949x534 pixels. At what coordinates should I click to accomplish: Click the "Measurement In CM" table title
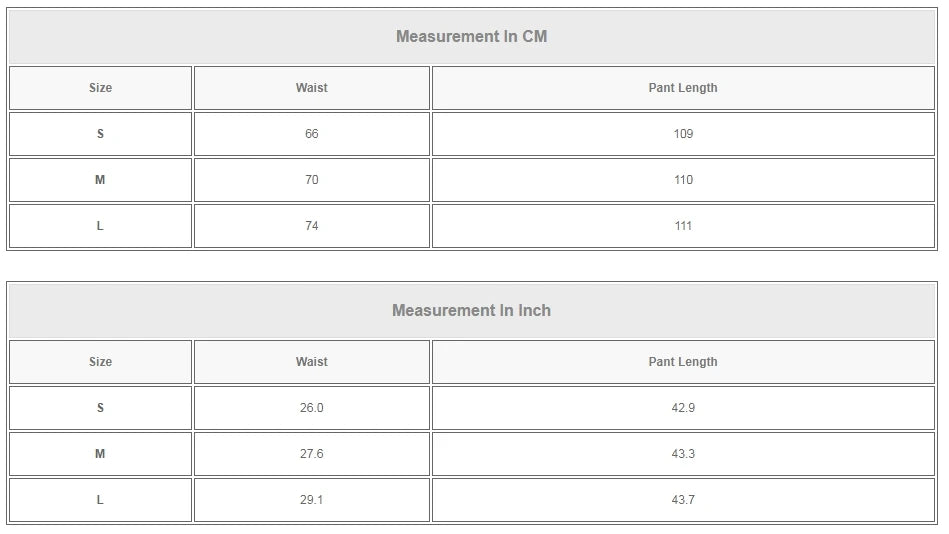471,37
